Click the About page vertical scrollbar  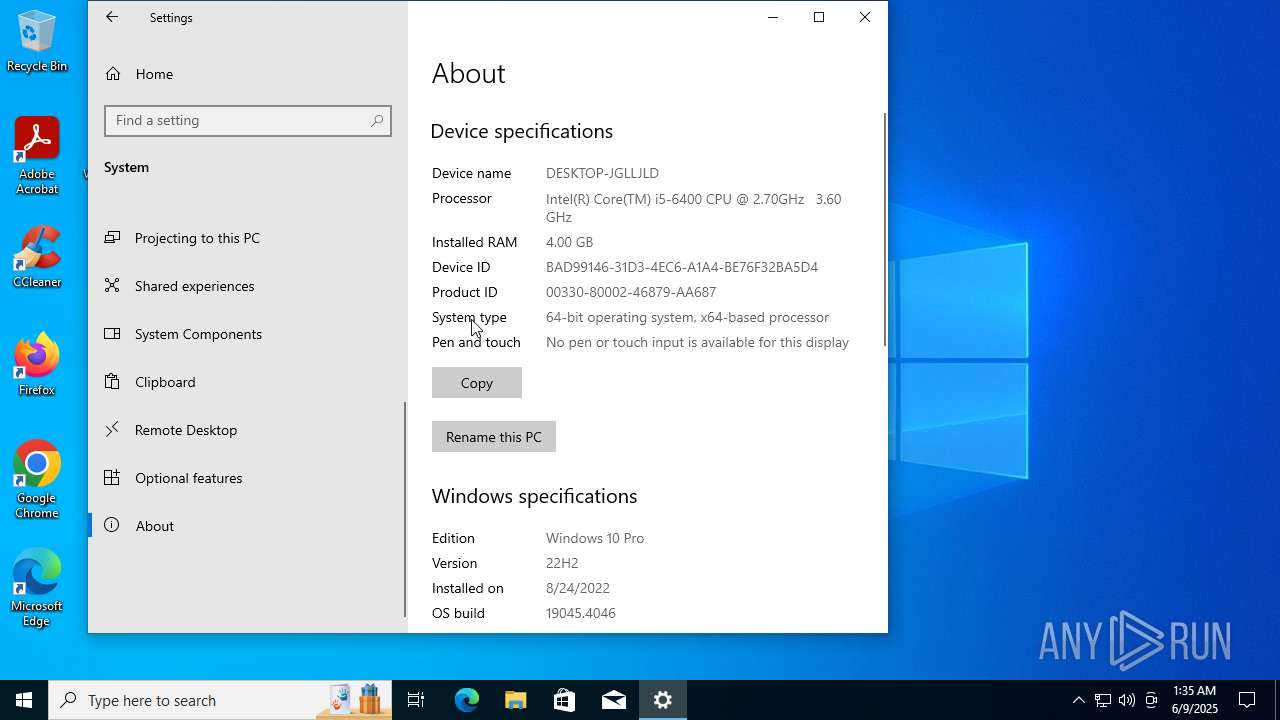(885, 230)
